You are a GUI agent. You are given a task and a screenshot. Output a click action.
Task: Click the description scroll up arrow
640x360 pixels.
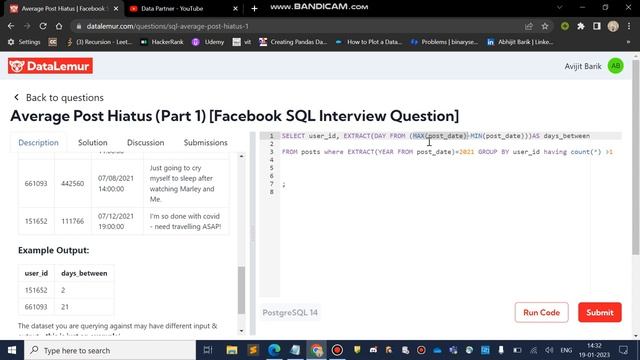[x=241, y=156]
